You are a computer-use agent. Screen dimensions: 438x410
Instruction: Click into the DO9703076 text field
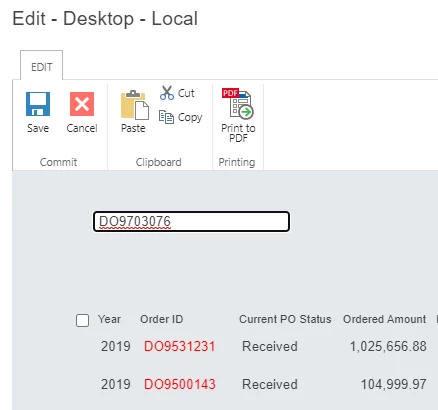[x=191, y=221]
